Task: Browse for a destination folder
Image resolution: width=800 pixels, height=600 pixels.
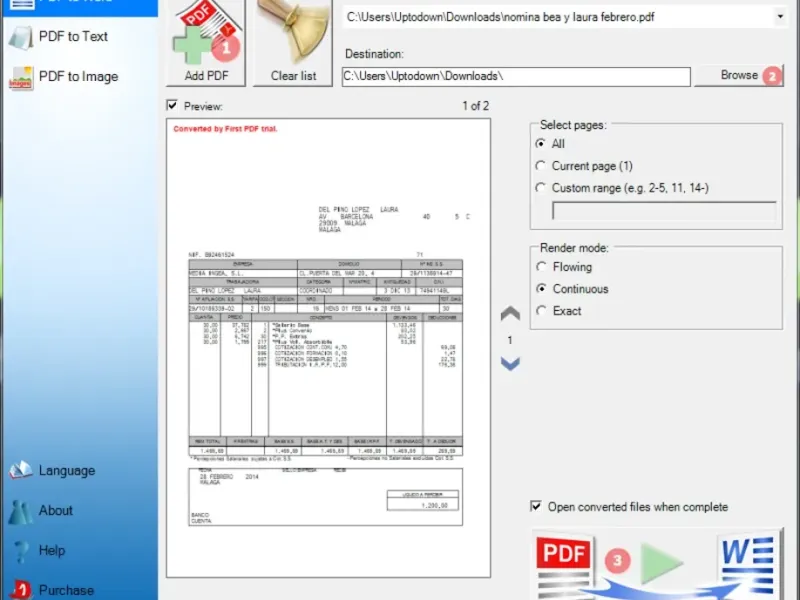Action: (738, 76)
